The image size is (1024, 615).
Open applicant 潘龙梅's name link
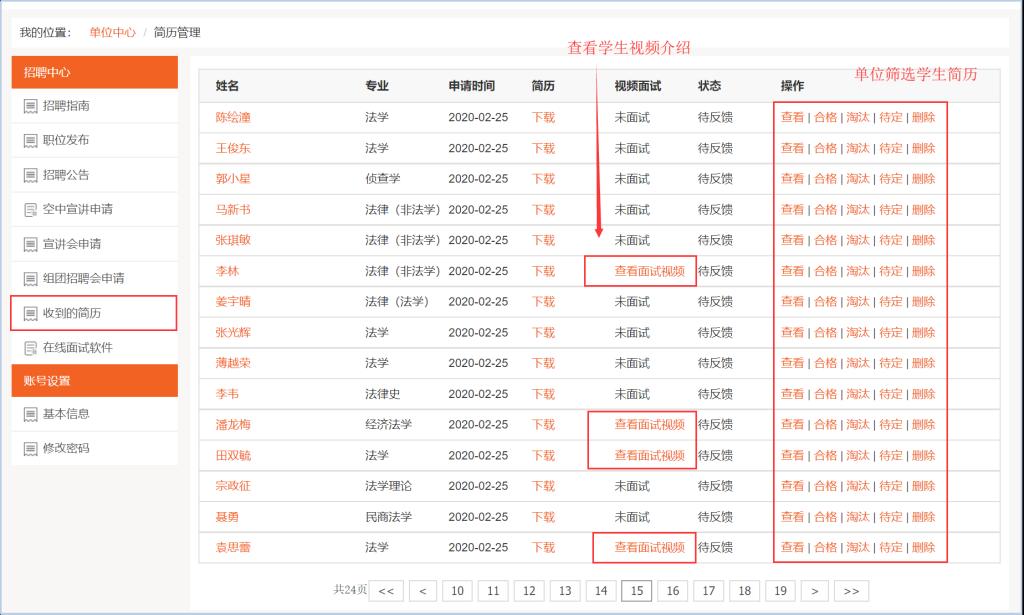tap(233, 424)
